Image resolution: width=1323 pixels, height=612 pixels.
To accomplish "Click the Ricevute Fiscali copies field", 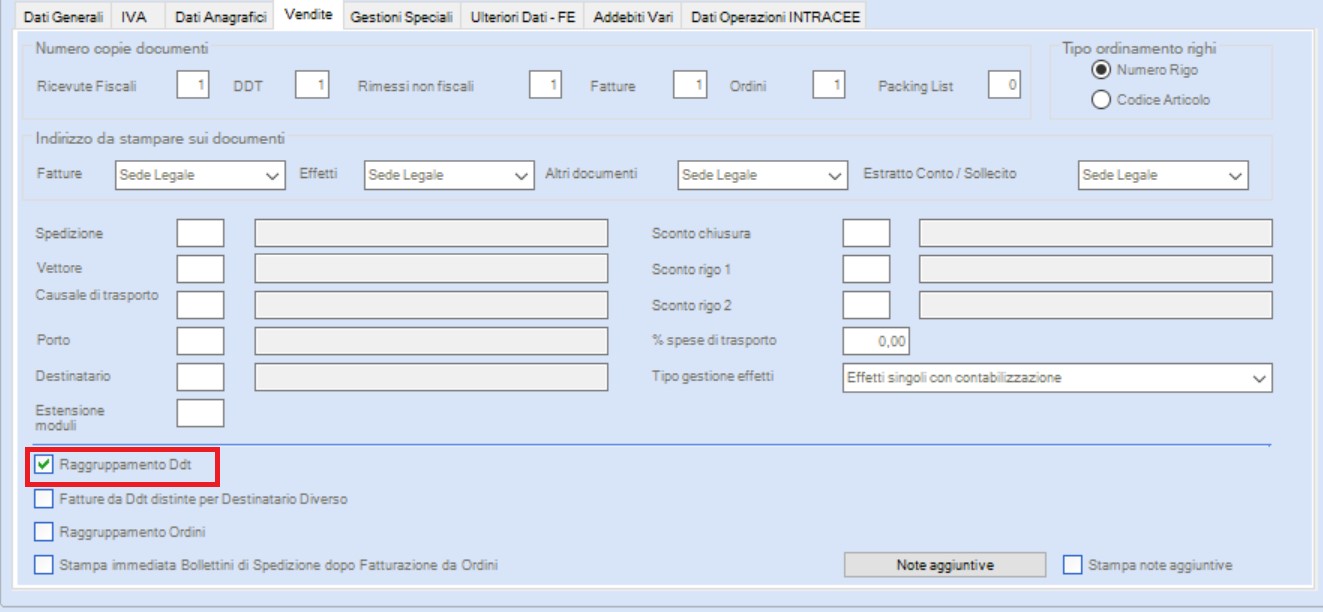I will [193, 86].
